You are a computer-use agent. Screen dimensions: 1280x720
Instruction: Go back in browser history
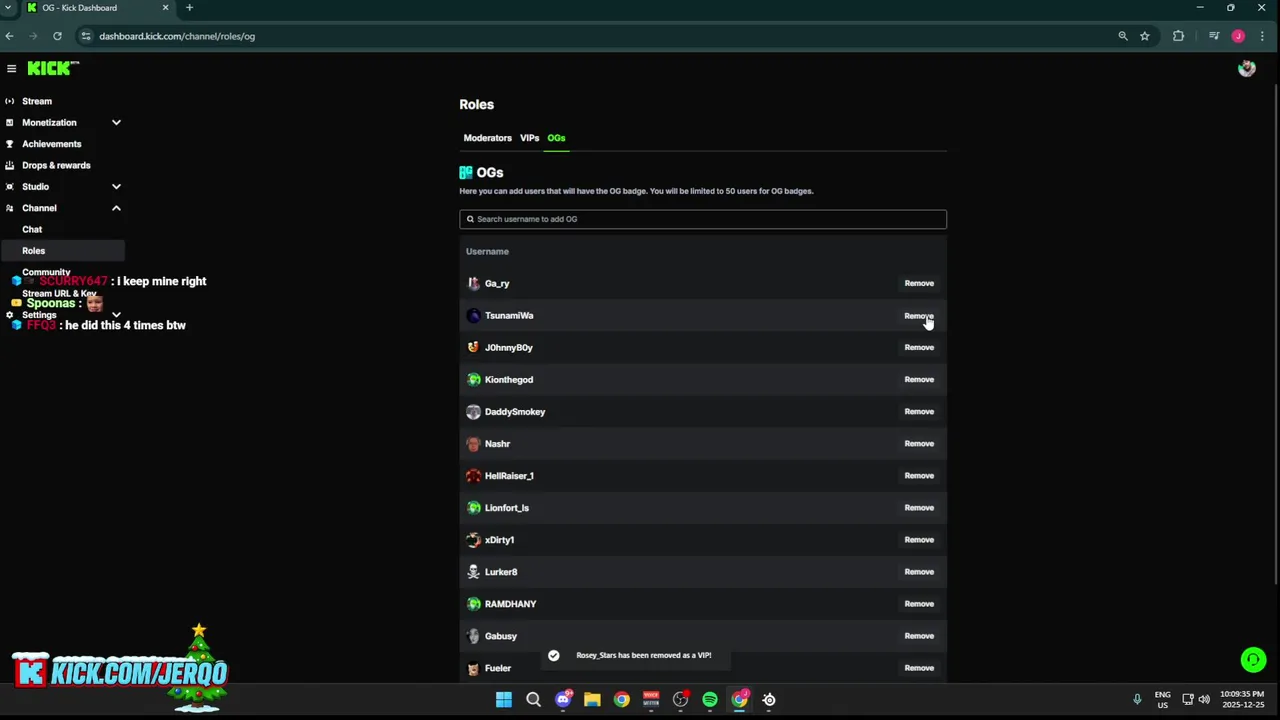(x=9, y=36)
